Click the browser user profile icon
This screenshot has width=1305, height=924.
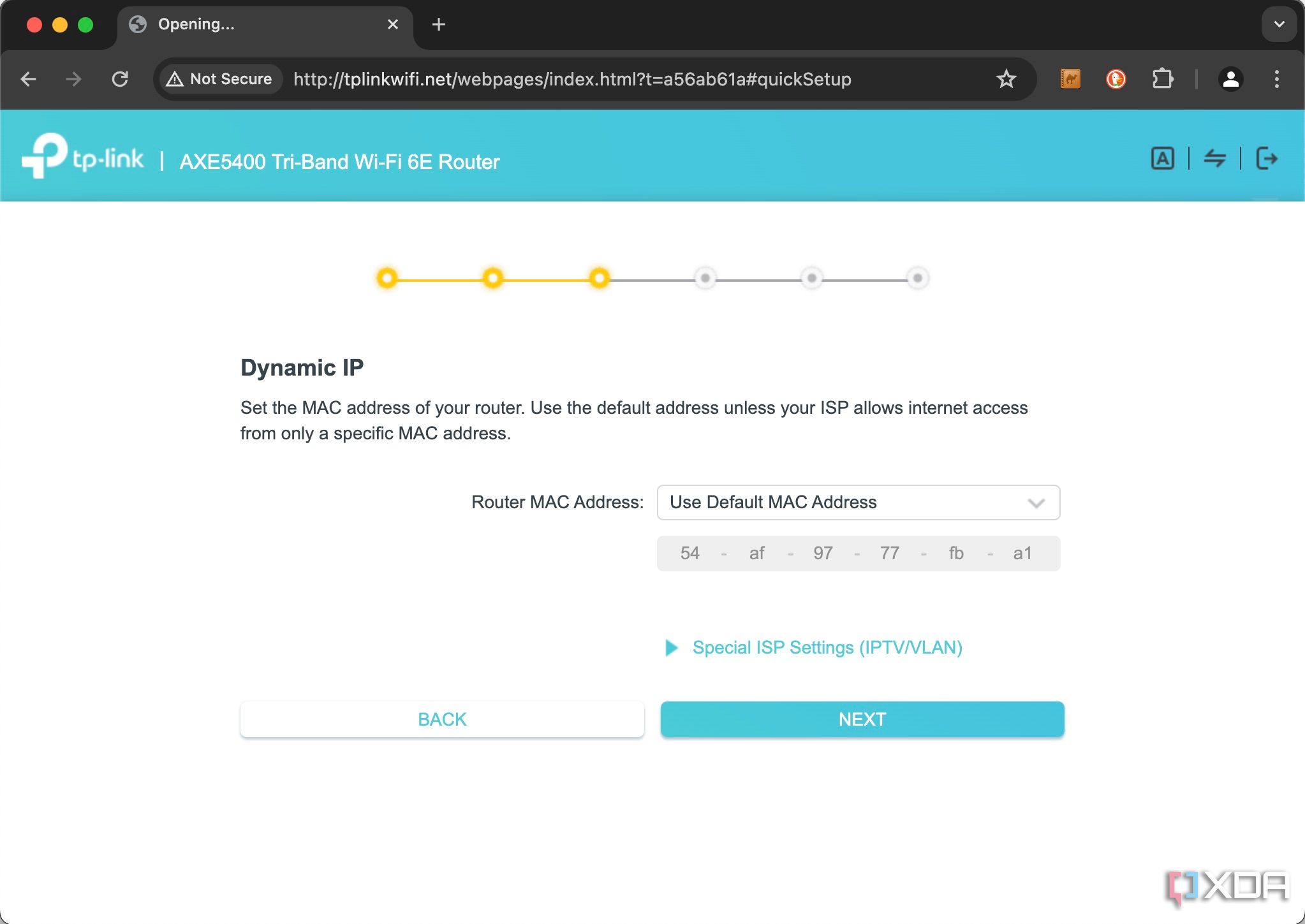click(x=1231, y=79)
